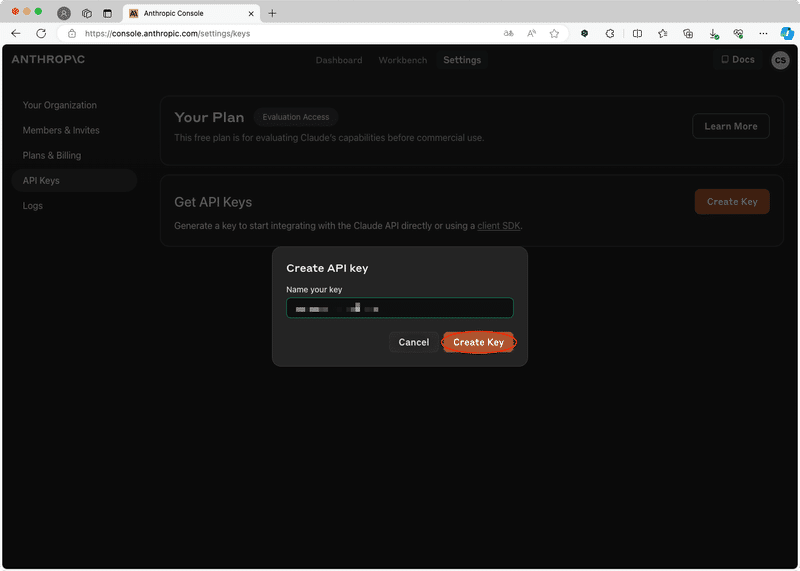Viewport: 800px width, 571px height.
Task: Open the Favorites list icon
Action: 663,34
